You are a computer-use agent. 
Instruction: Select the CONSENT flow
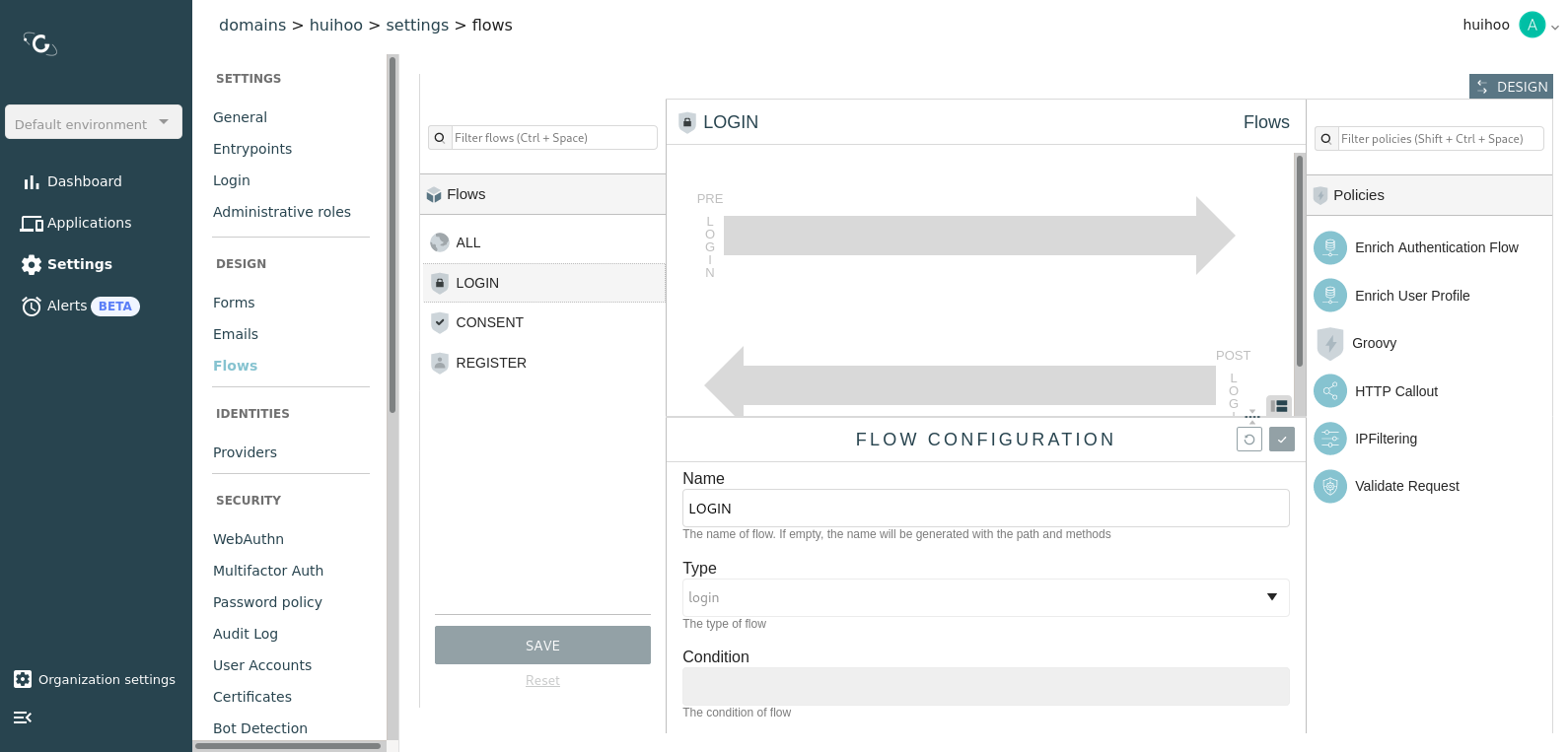[x=489, y=322]
